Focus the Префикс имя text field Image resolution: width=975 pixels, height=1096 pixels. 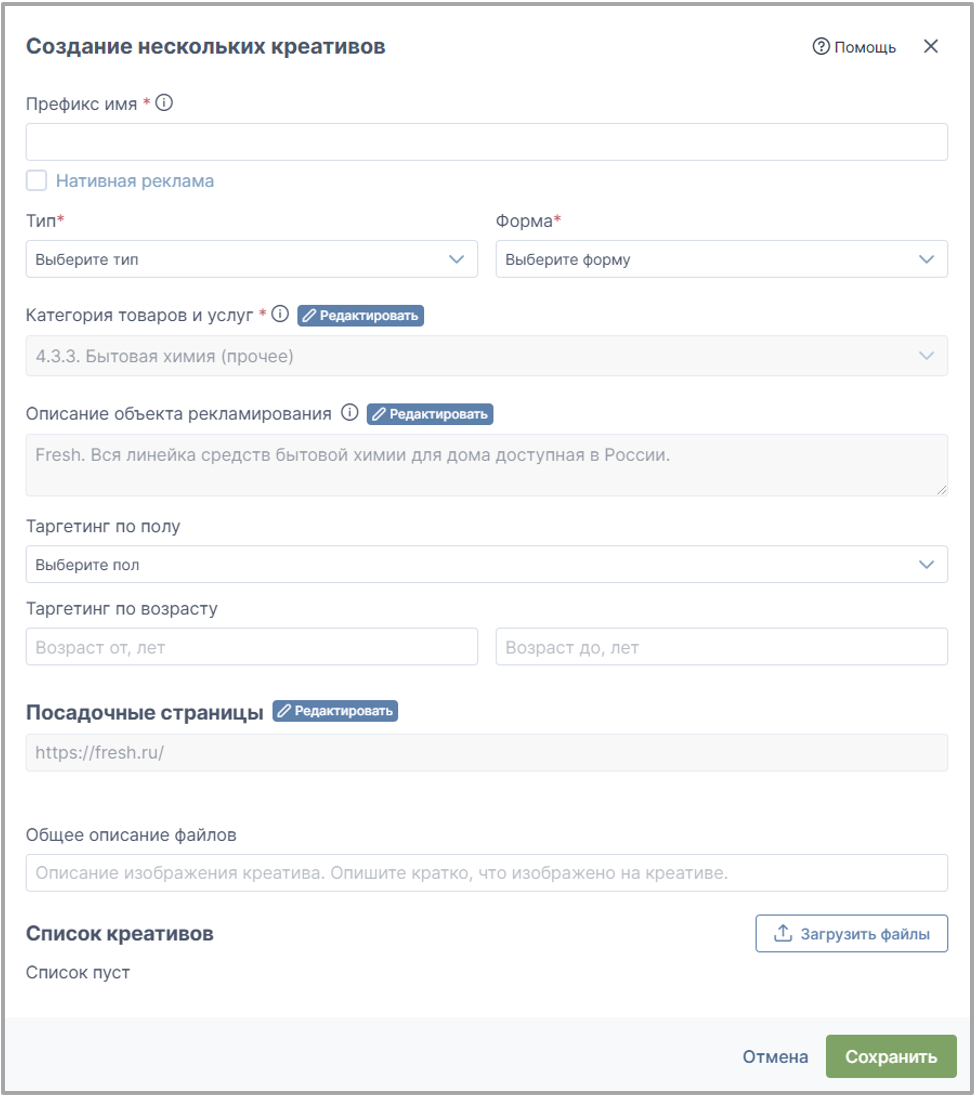click(x=486, y=142)
